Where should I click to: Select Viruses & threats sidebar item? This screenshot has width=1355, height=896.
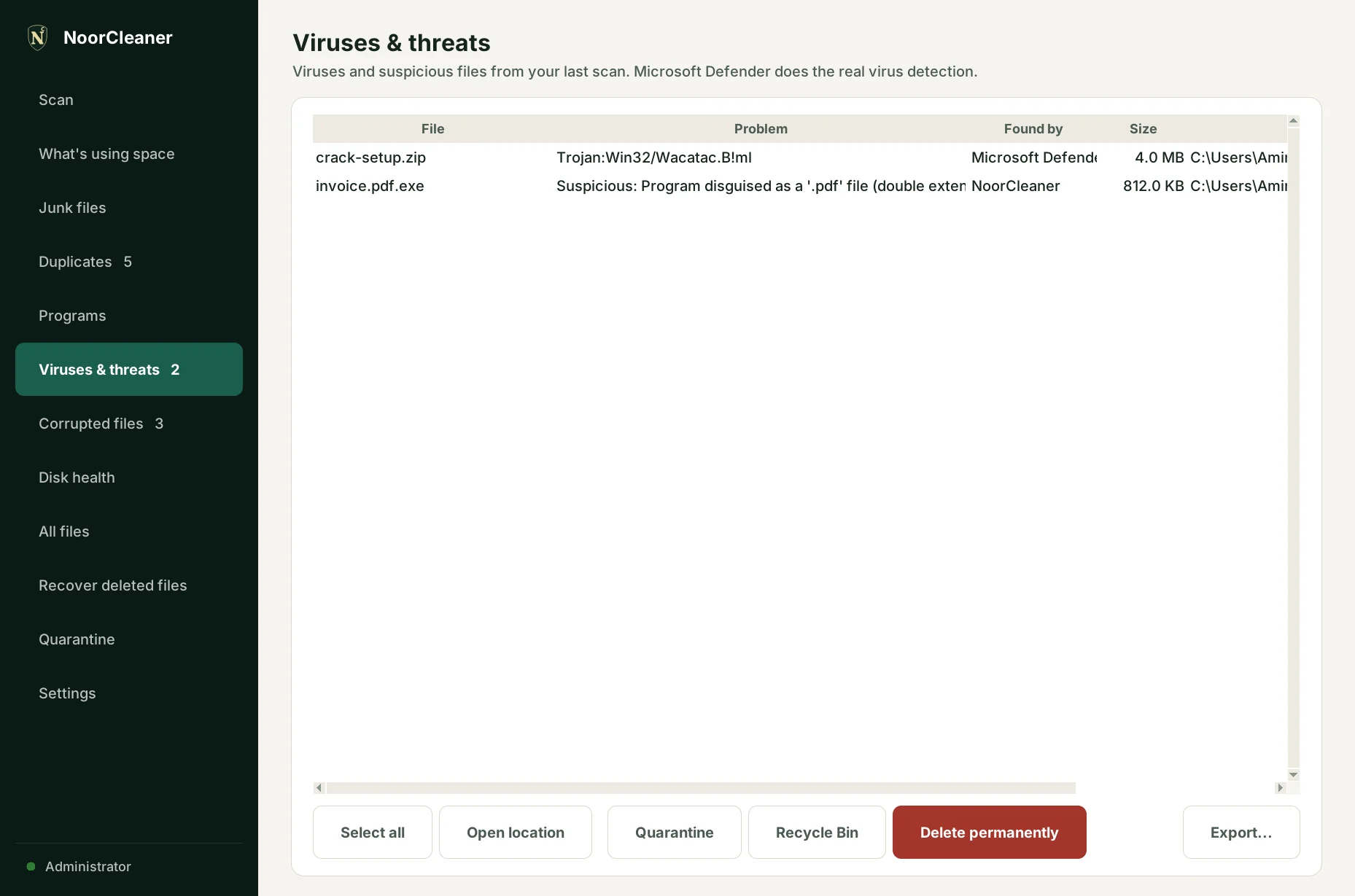[129, 370]
